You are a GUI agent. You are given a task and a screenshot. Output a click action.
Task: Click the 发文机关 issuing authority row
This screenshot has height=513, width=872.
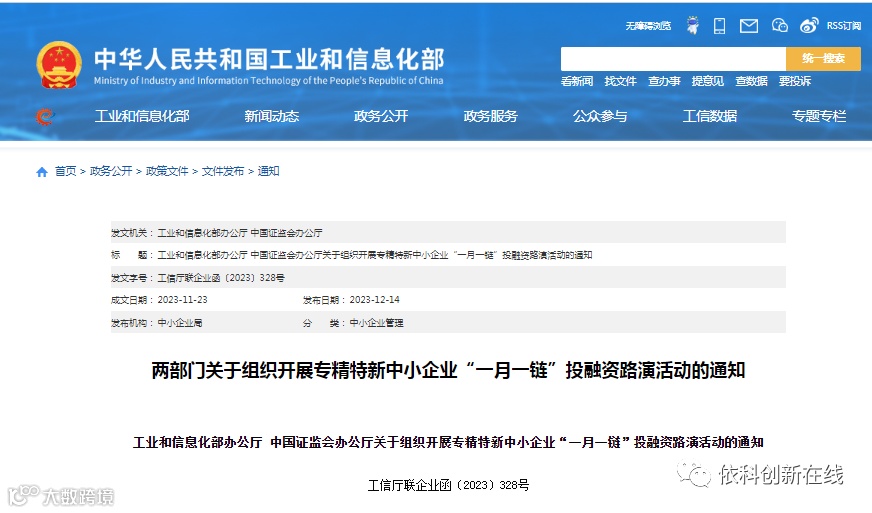[x=448, y=233]
